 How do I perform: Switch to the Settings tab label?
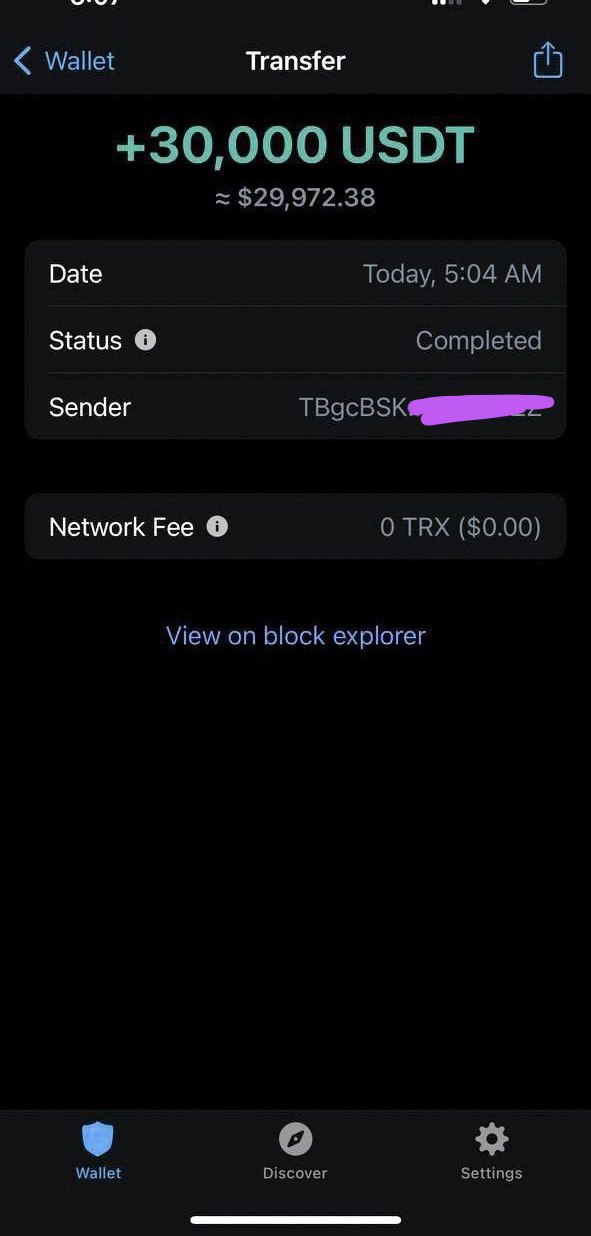coord(491,1173)
